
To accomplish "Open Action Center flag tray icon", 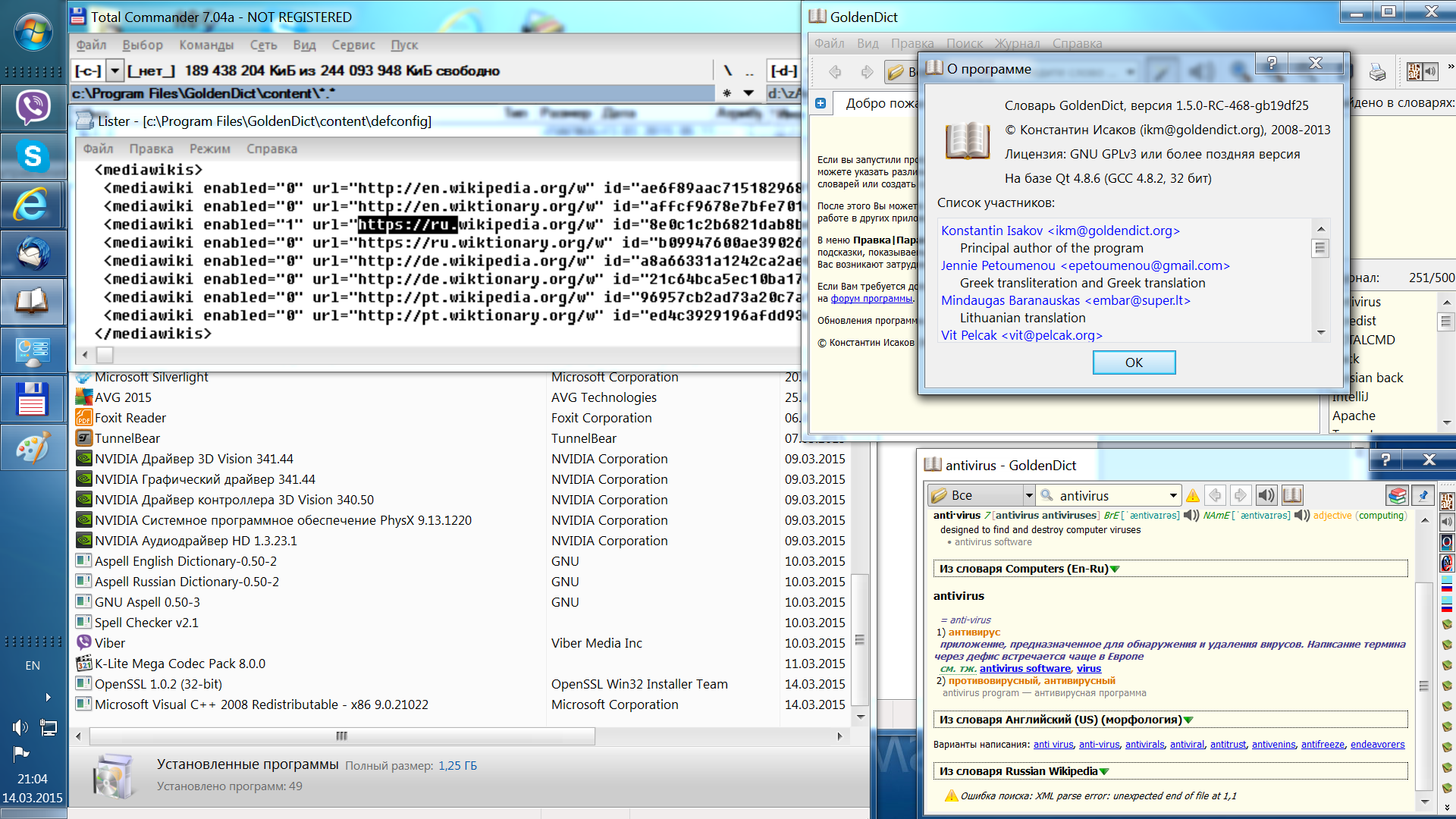I will tap(20, 753).
